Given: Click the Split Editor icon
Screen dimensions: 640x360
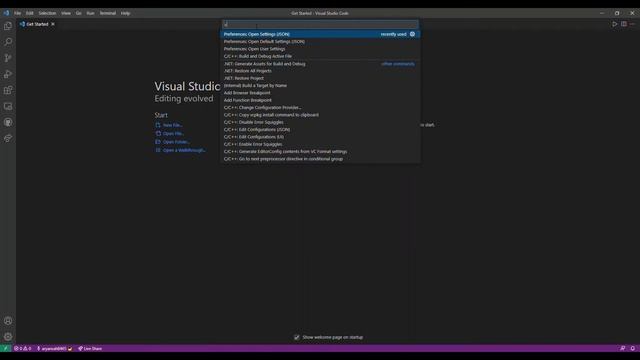Looking at the screenshot, I should pyautogui.click(x=624, y=24).
